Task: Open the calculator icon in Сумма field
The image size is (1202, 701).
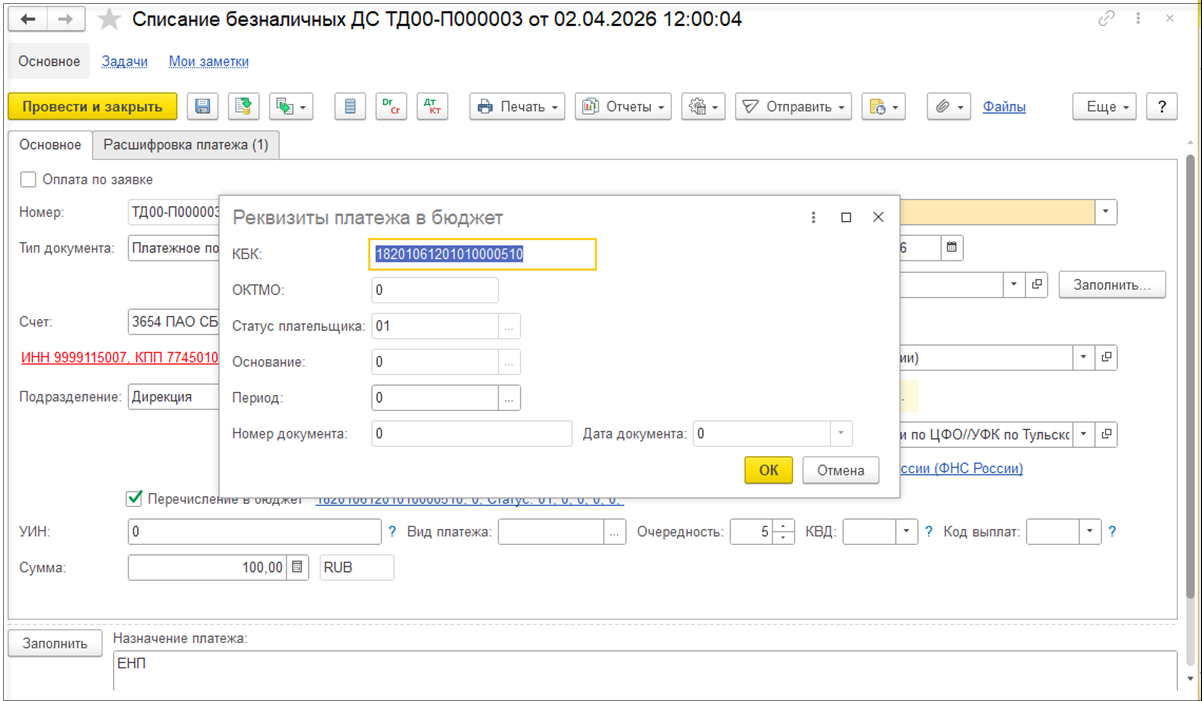Action: [297, 568]
